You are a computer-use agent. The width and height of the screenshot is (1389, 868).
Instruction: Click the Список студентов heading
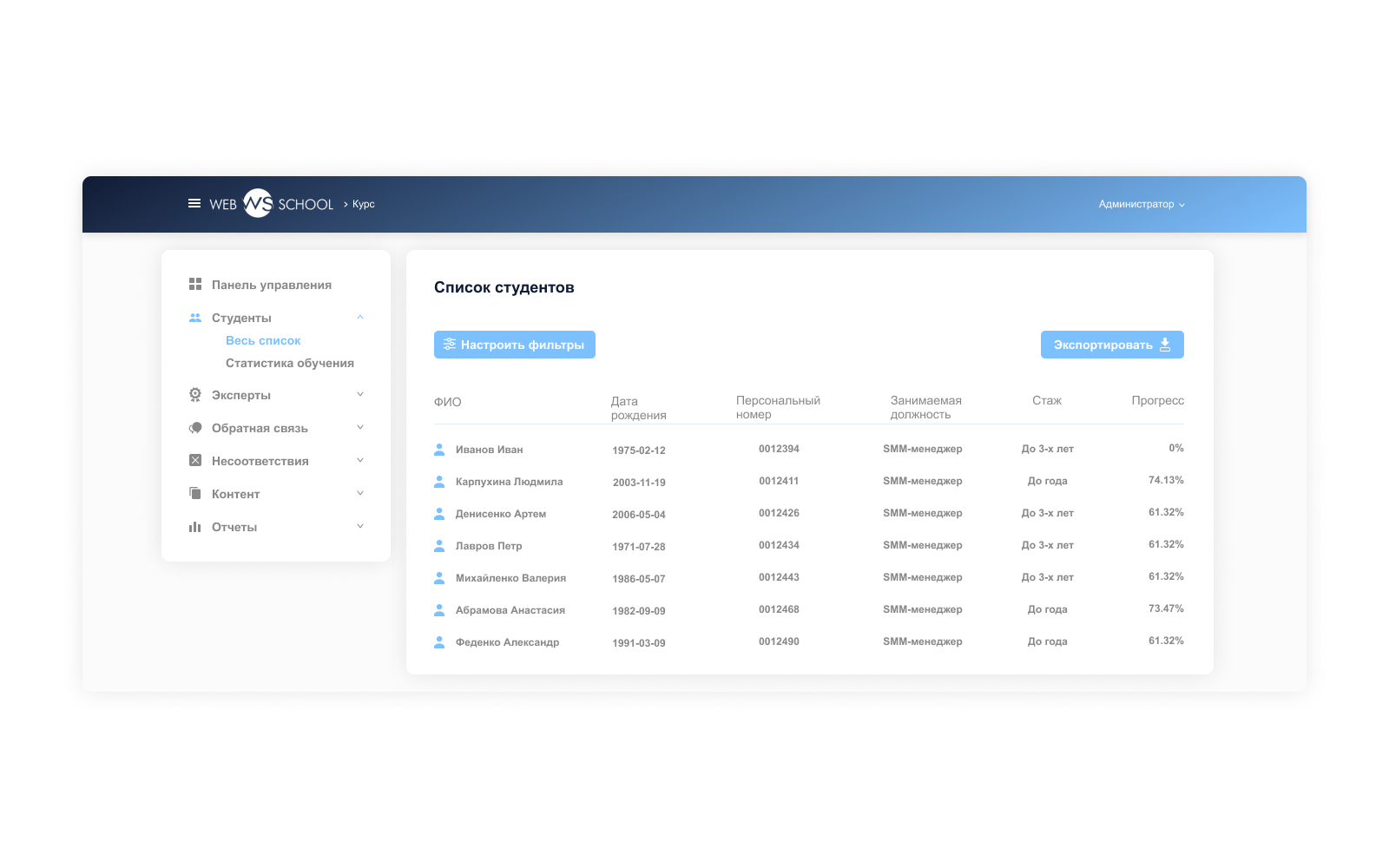[x=504, y=287]
